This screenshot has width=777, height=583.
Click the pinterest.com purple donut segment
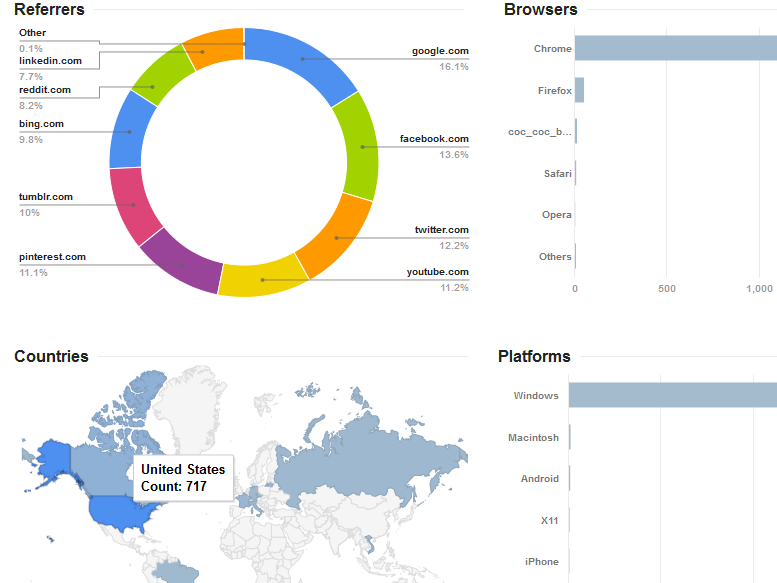pos(182,265)
